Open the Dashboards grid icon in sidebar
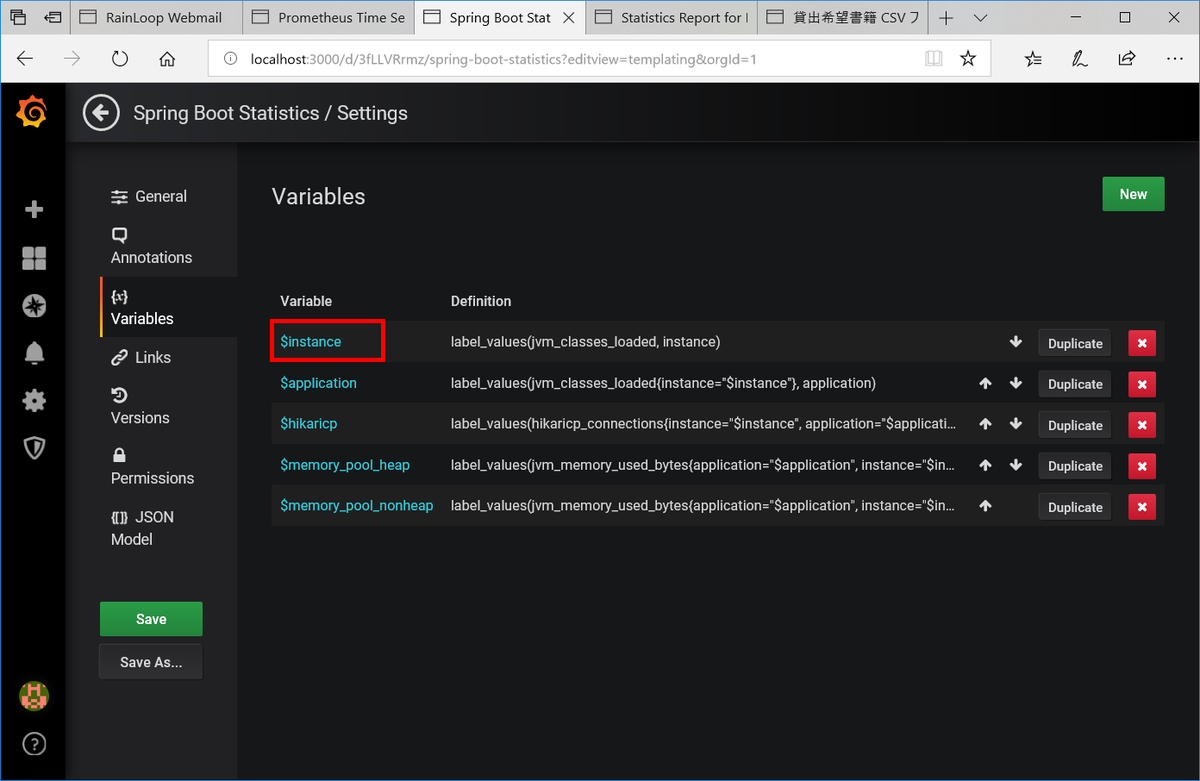The image size is (1200, 781). pyautogui.click(x=34, y=258)
